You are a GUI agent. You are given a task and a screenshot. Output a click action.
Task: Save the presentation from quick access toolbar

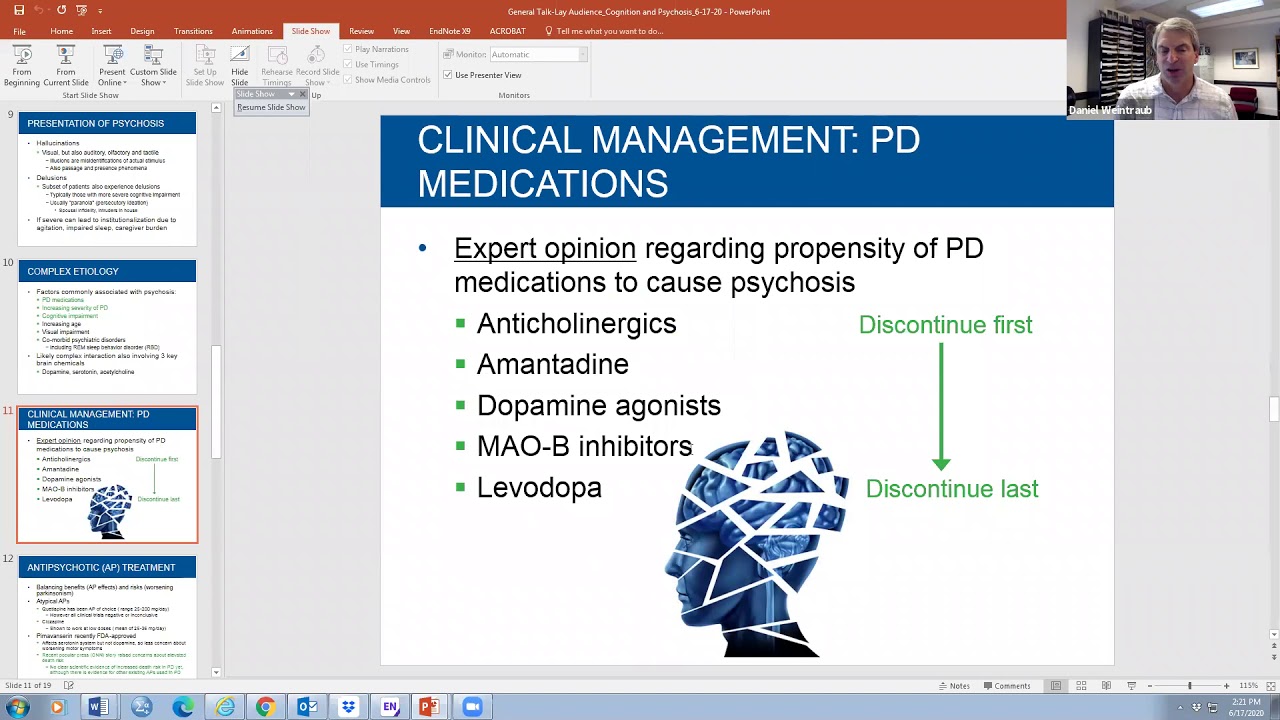pos(19,10)
